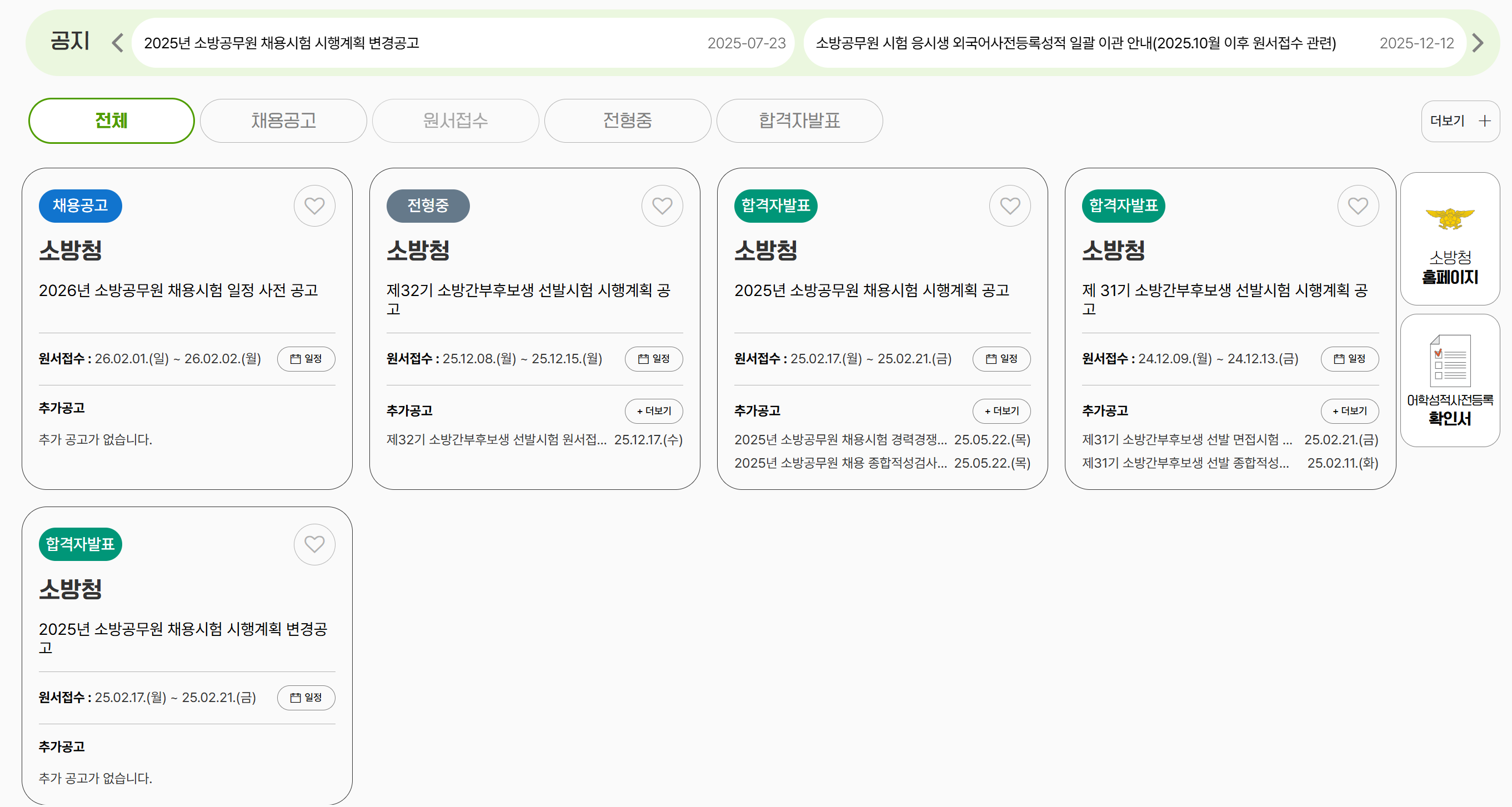1512x807 pixels.
Task: Open 제31기 소방간부후보생 선발 면접시험 추가공고
Action: (x=1186, y=439)
